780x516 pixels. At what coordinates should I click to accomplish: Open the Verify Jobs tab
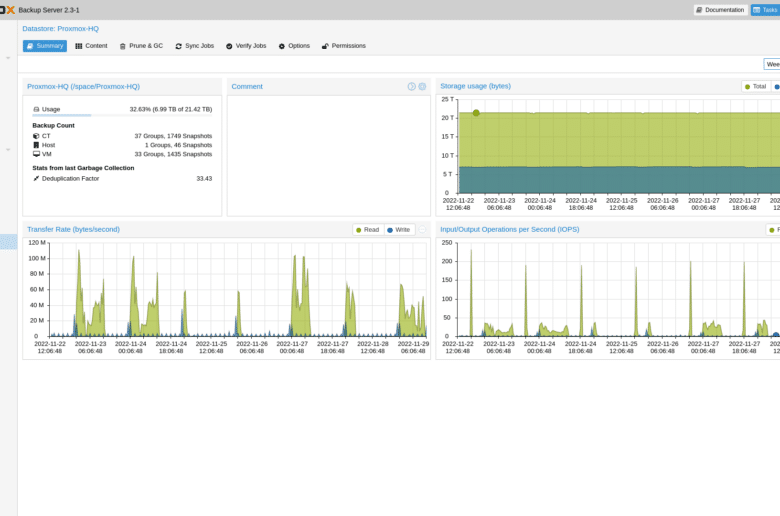[x=246, y=46]
